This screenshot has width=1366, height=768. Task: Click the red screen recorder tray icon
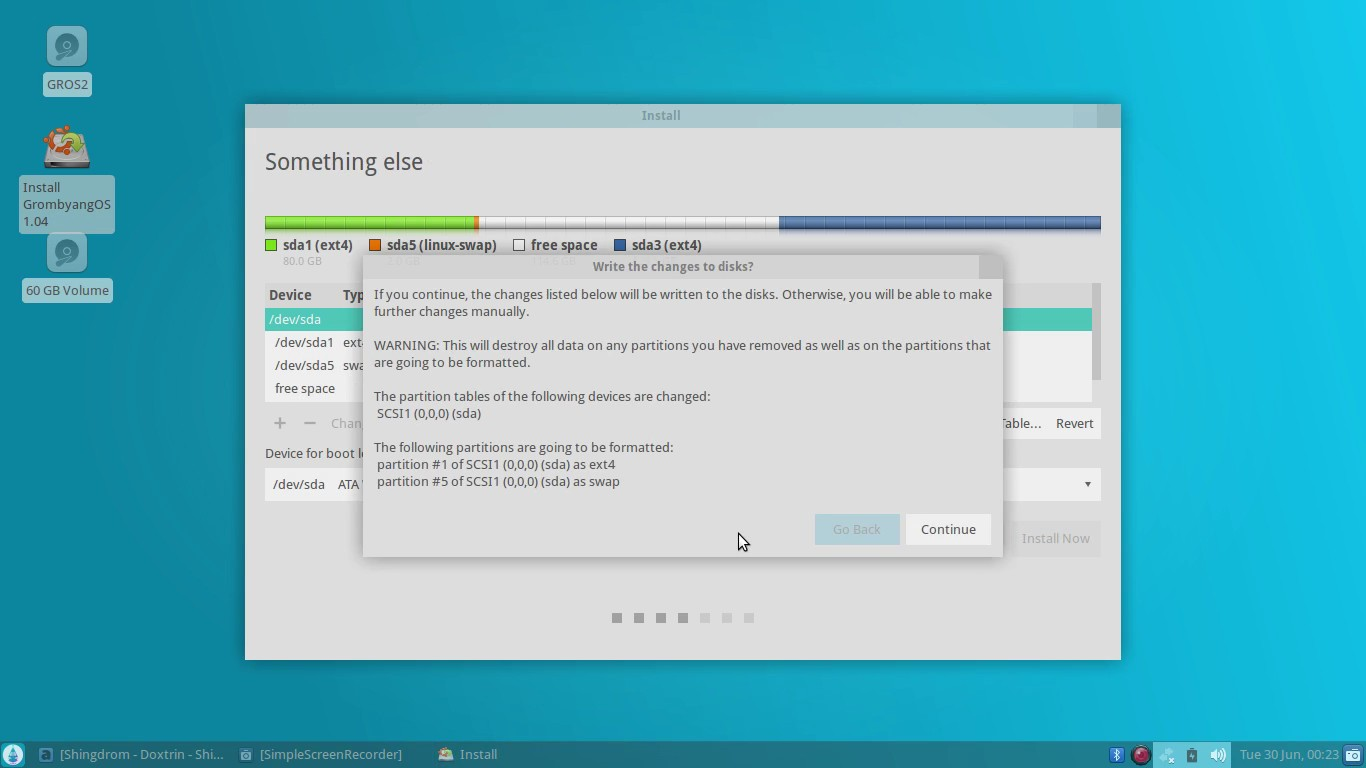(x=1141, y=755)
